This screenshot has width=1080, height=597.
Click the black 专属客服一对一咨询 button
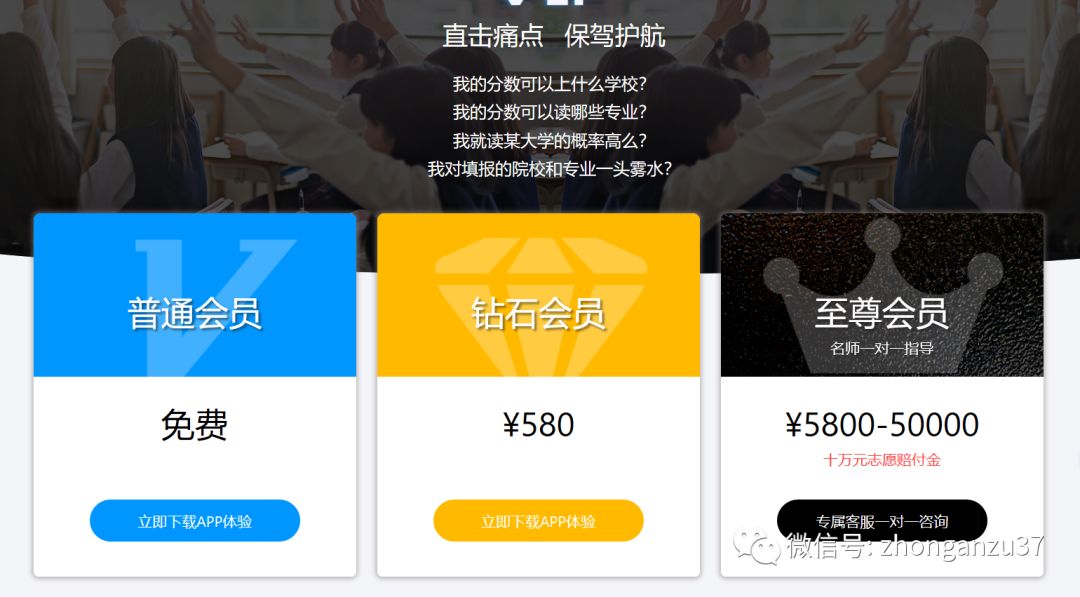[x=882, y=521]
